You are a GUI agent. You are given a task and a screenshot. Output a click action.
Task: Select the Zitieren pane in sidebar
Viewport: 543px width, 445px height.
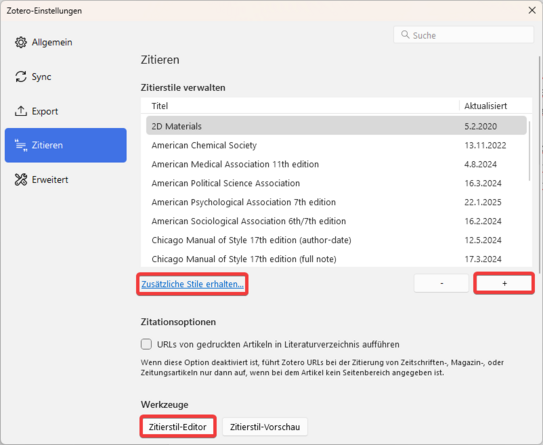66,145
